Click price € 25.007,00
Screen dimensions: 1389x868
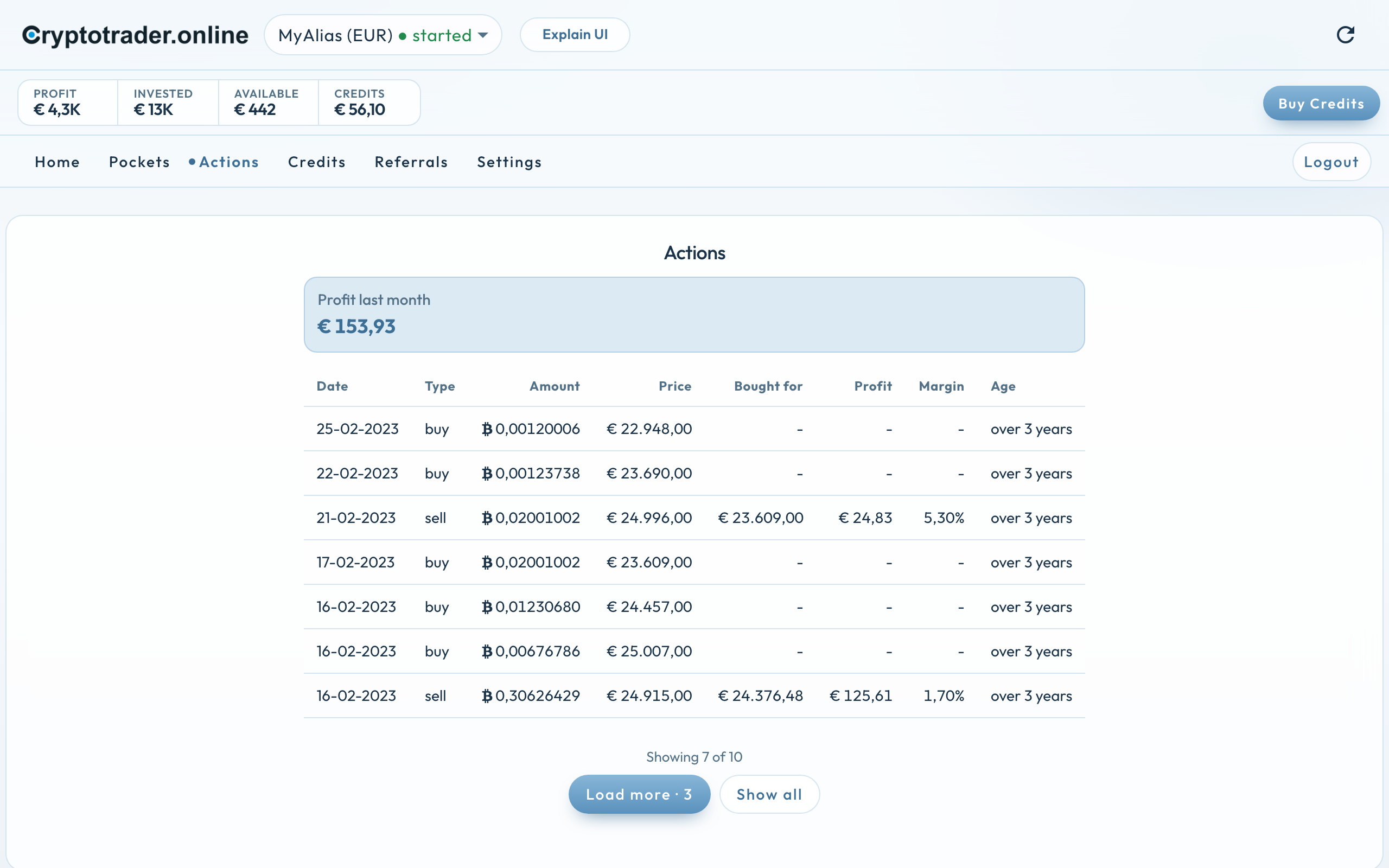click(x=649, y=652)
